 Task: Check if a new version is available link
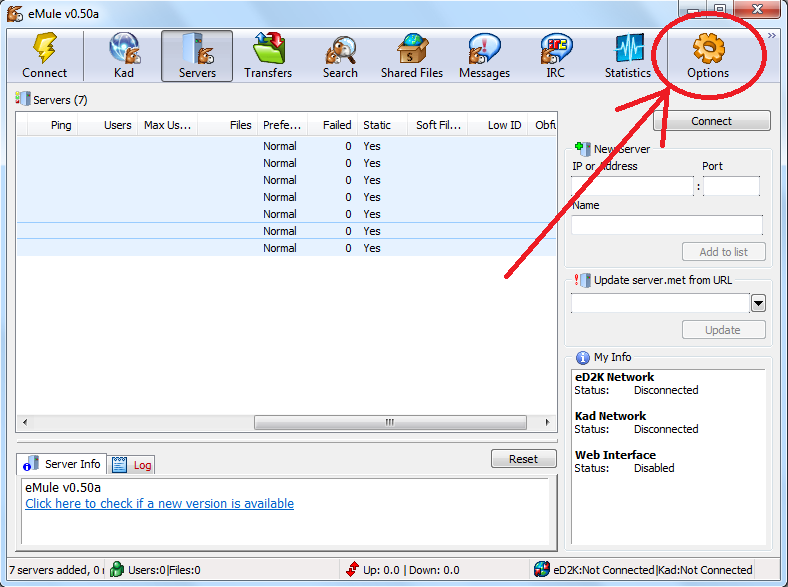pos(159,504)
